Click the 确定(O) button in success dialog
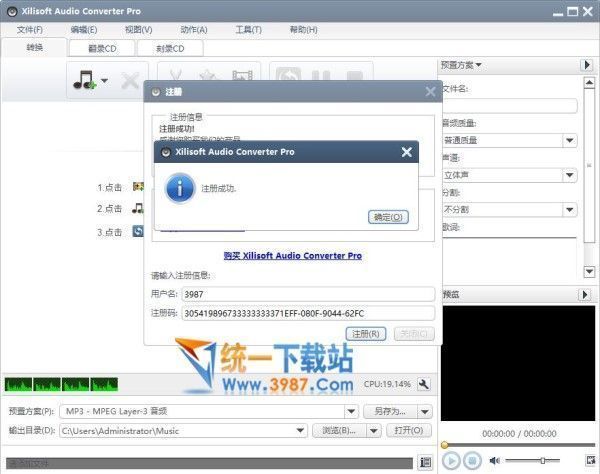The width and height of the screenshot is (600, 474). (x=389, y=217)
